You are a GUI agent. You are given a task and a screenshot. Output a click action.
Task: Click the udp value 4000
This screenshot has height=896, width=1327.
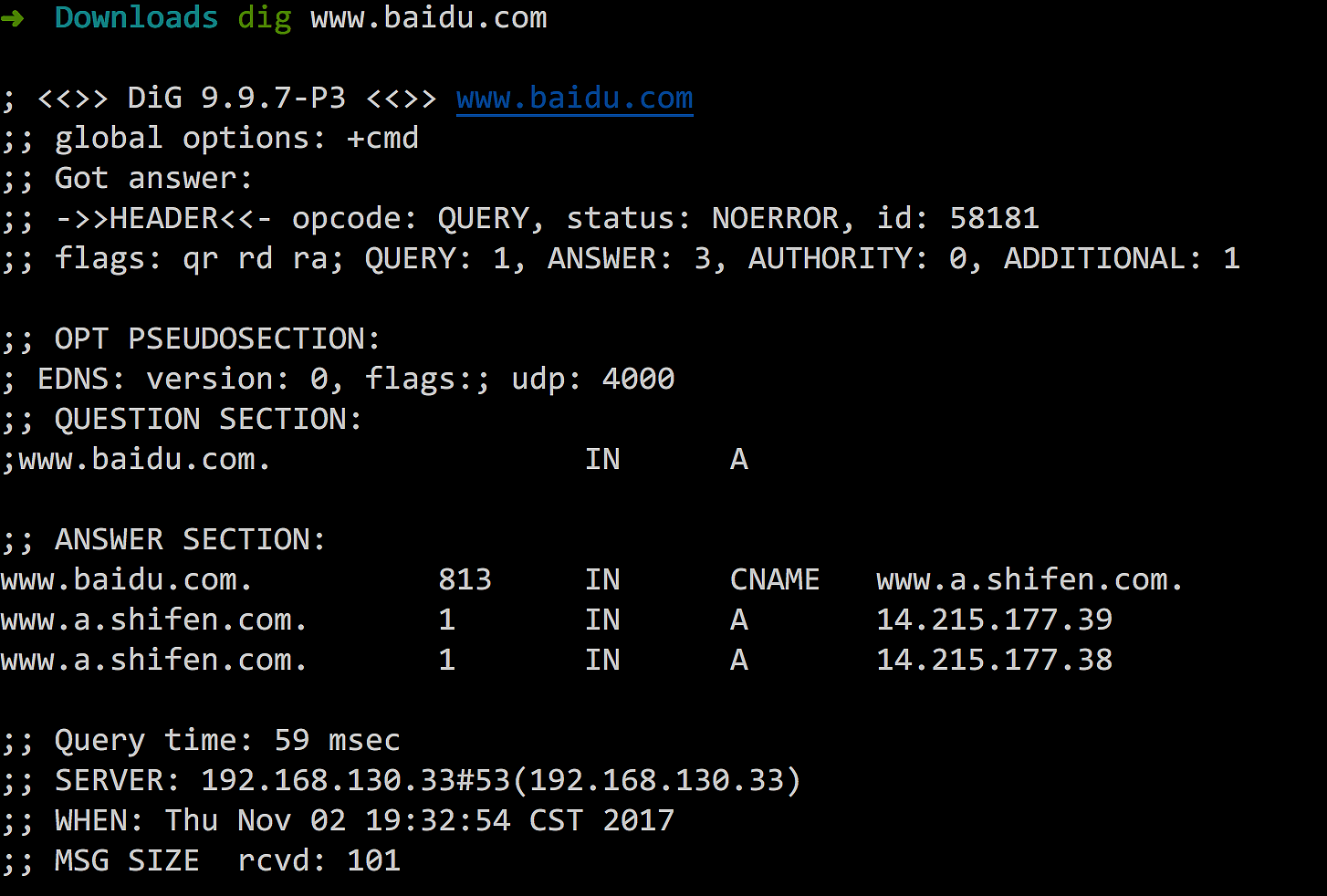[638, 379]
